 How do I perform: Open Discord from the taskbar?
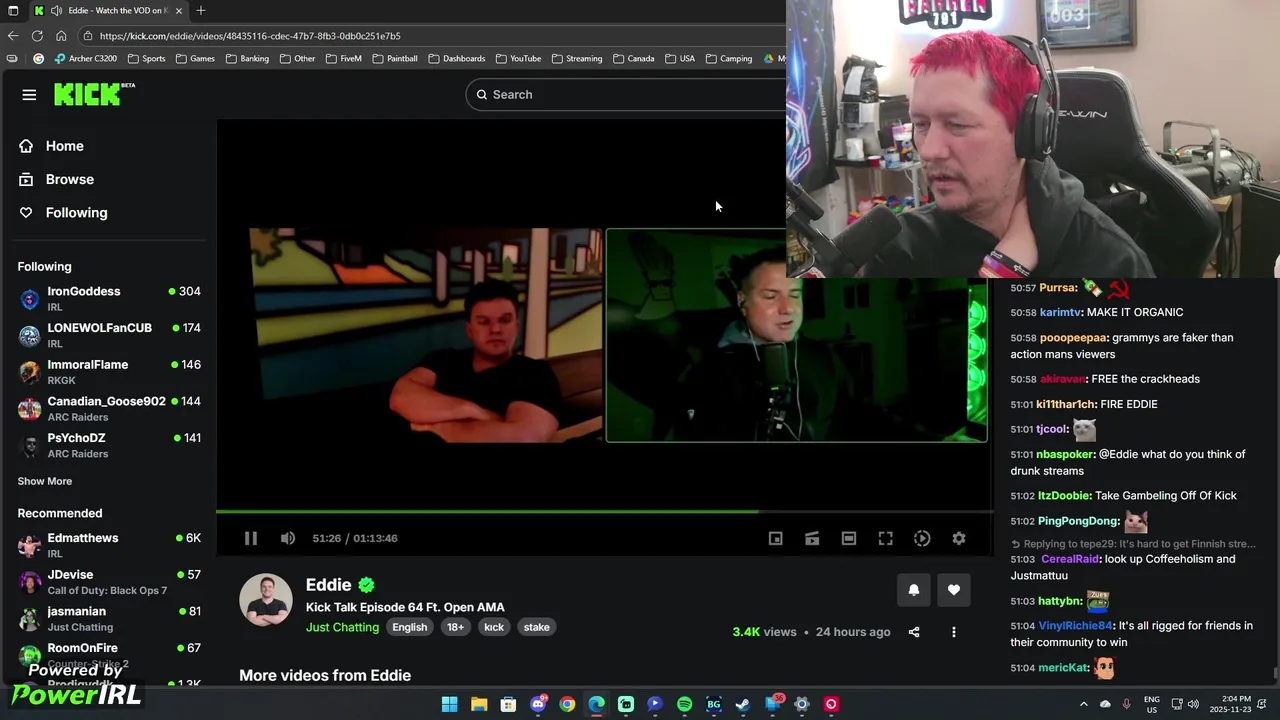[538, 704]
